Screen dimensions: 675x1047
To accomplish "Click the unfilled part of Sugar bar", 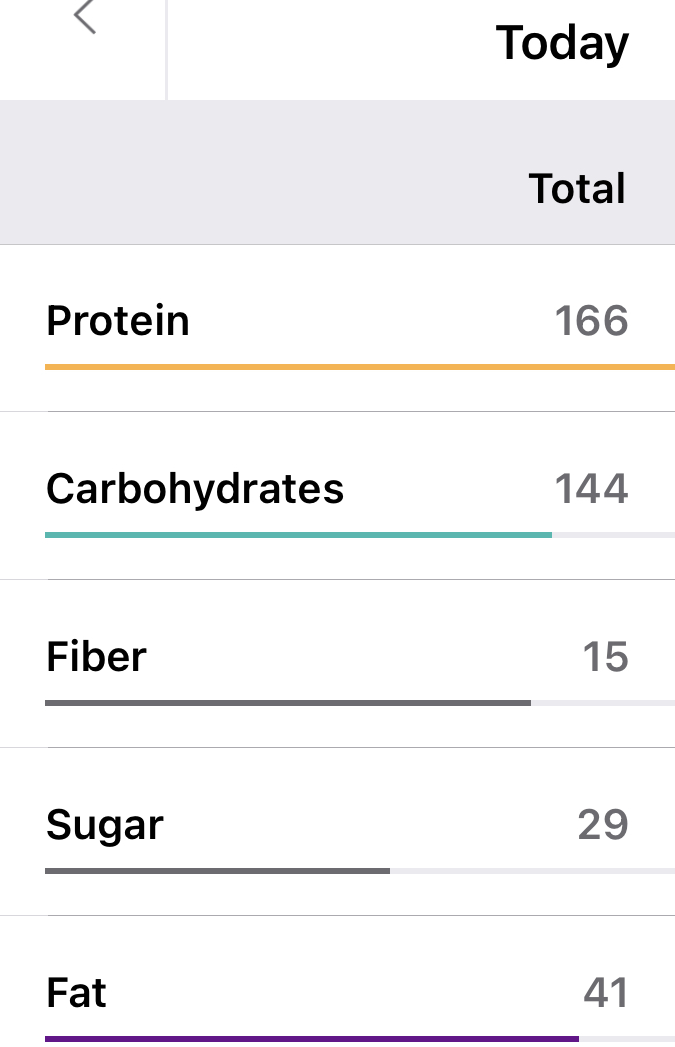I will click(532, 871).
